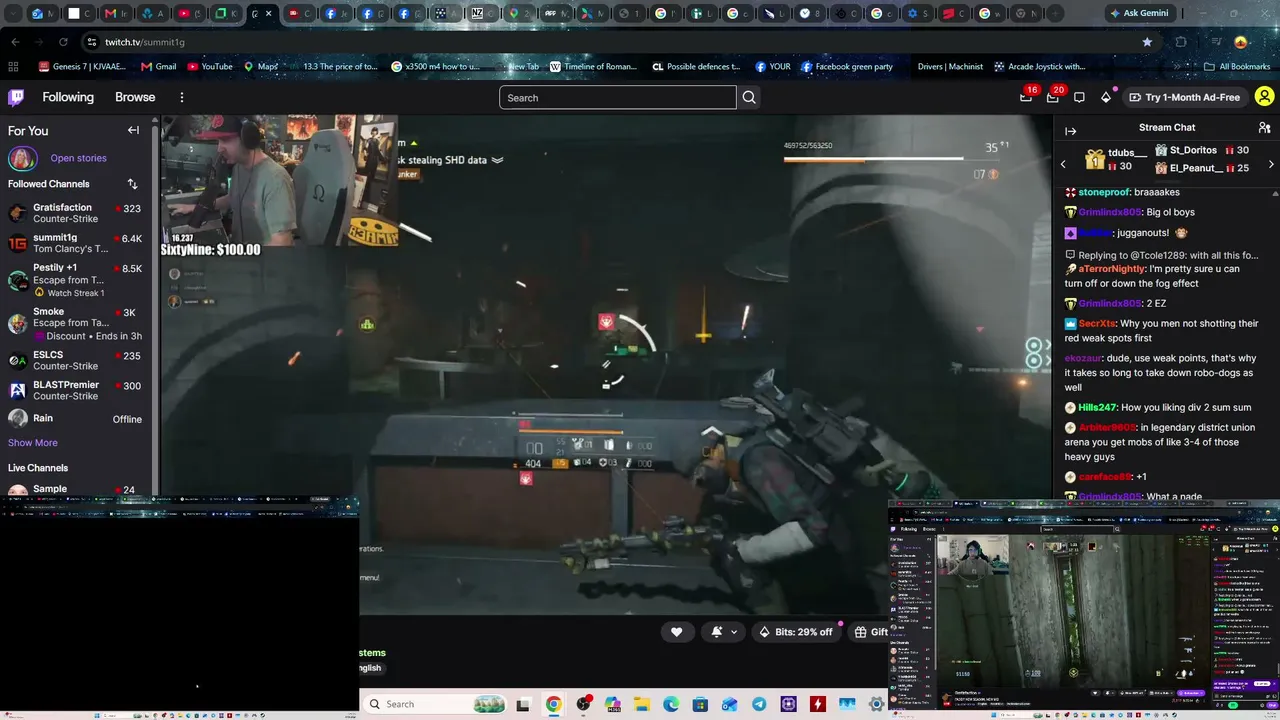Viewport: 1280px width, 720px height.
Task: Go to next gift leaderboard page
Action: (1271, 164)
